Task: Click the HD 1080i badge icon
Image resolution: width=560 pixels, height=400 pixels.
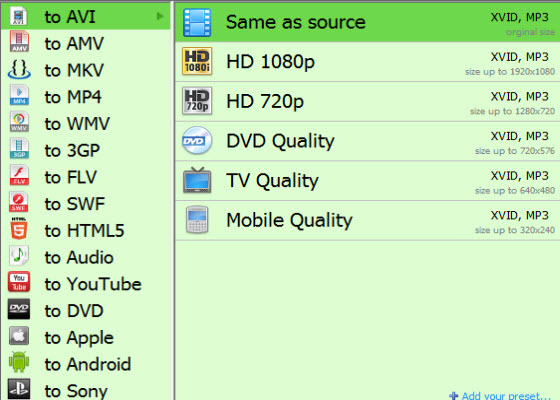Action: pos(197,61)
